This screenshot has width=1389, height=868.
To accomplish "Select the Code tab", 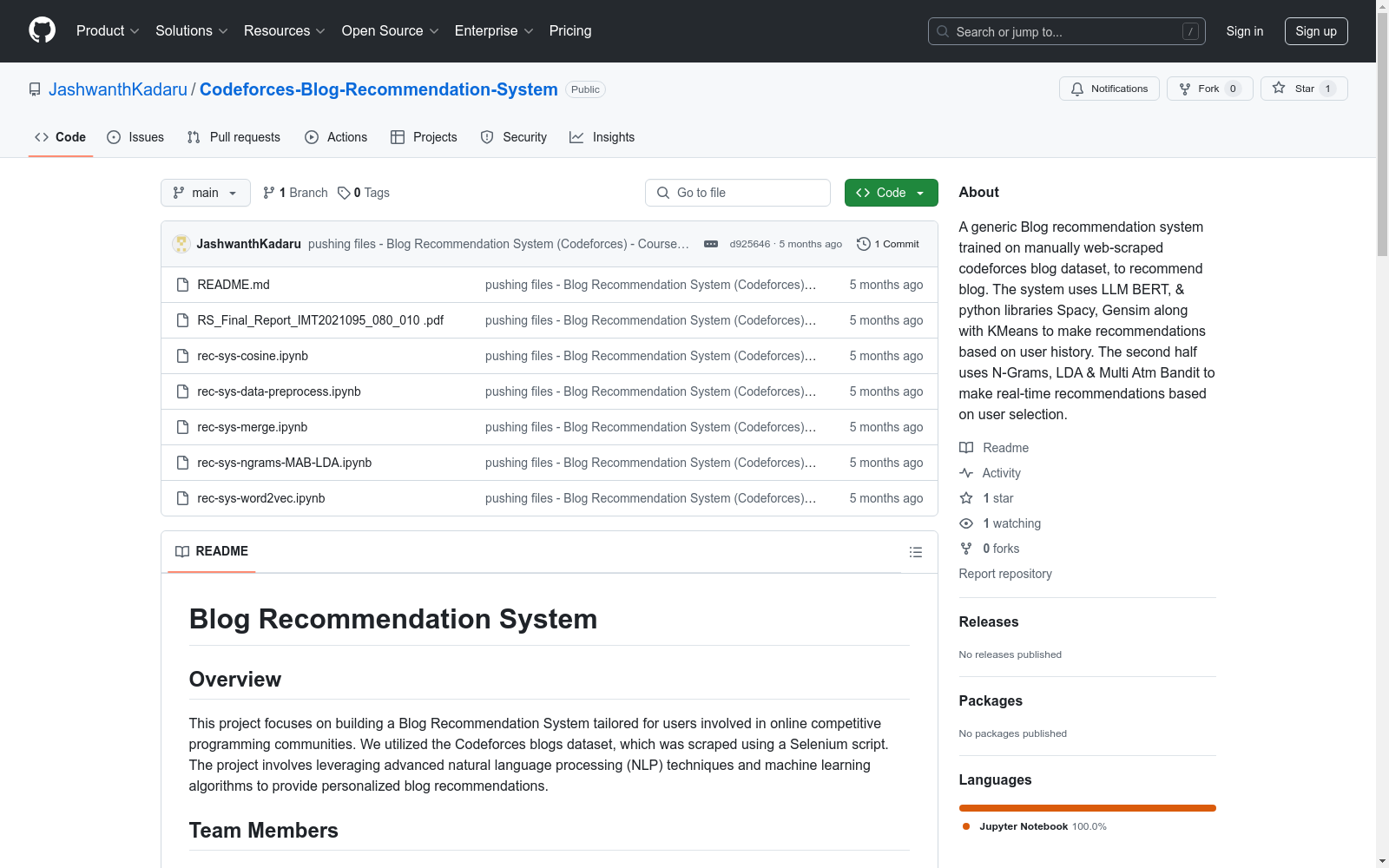I will [x=61, y=137].
